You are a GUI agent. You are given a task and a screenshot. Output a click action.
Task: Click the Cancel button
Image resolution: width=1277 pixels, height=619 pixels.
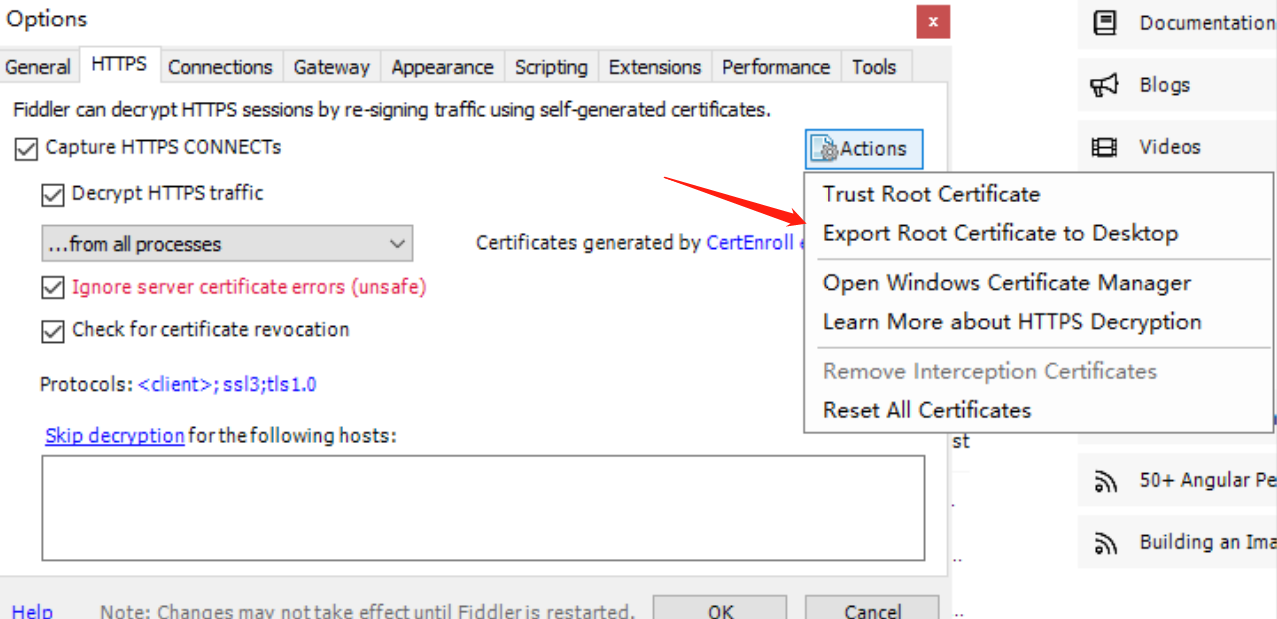(872, 610)
